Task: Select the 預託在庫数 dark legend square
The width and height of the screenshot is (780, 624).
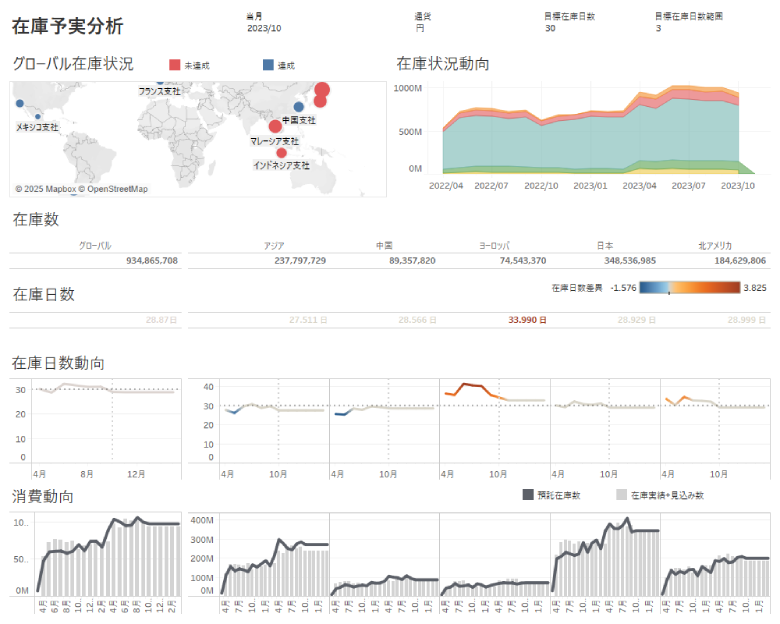Action: pos(527,495)
